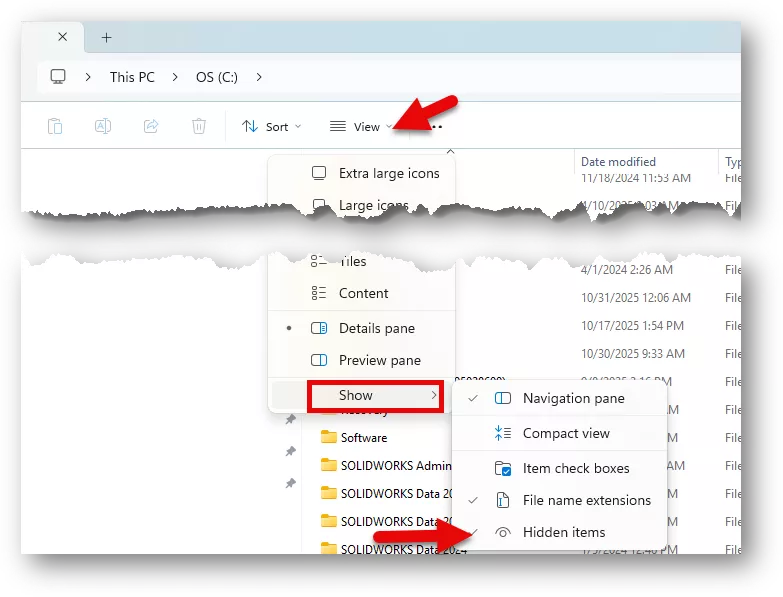
Task: Close the current File Explorer tab
Action: pos(62,37)
